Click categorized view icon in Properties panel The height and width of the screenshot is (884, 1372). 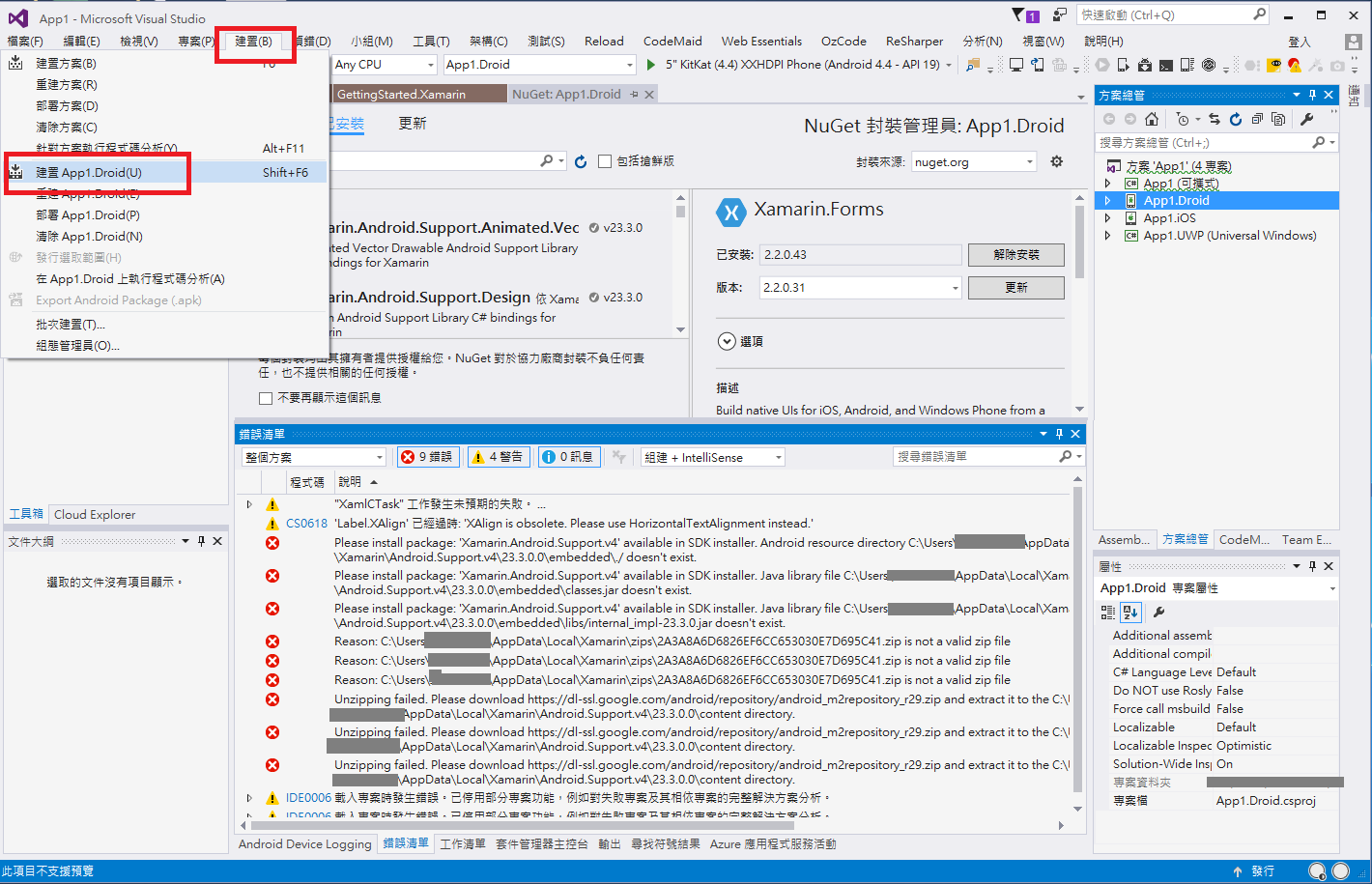[1108, 613]
